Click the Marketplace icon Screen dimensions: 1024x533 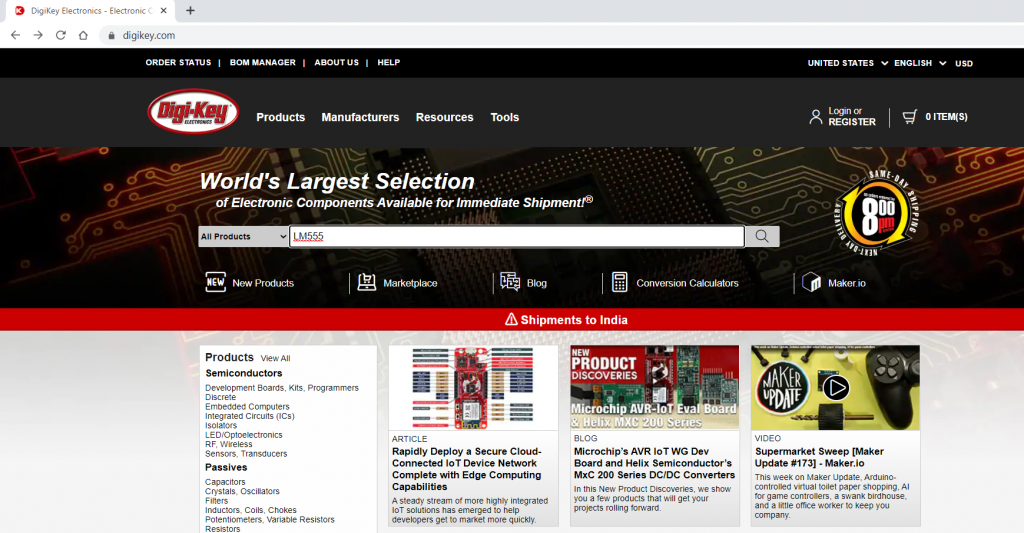coord(367,282)
